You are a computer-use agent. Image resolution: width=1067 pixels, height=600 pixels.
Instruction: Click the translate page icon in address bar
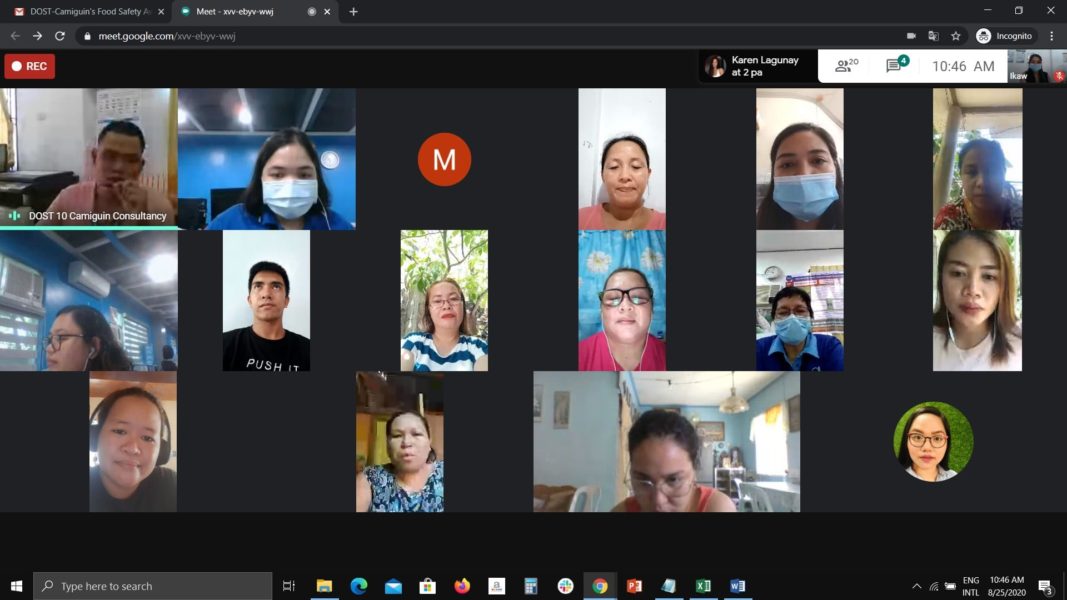point(934,36)
